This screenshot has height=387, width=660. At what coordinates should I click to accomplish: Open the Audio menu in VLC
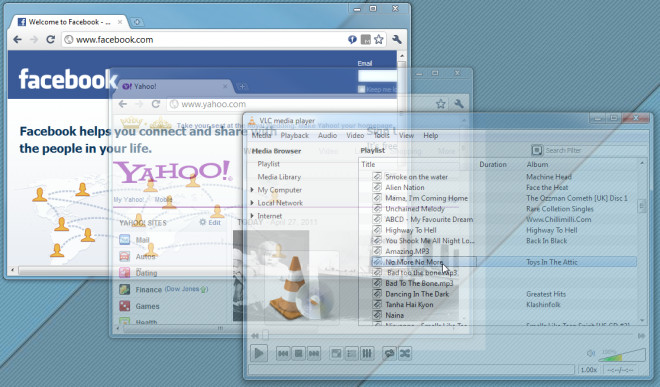coord(327,136)
